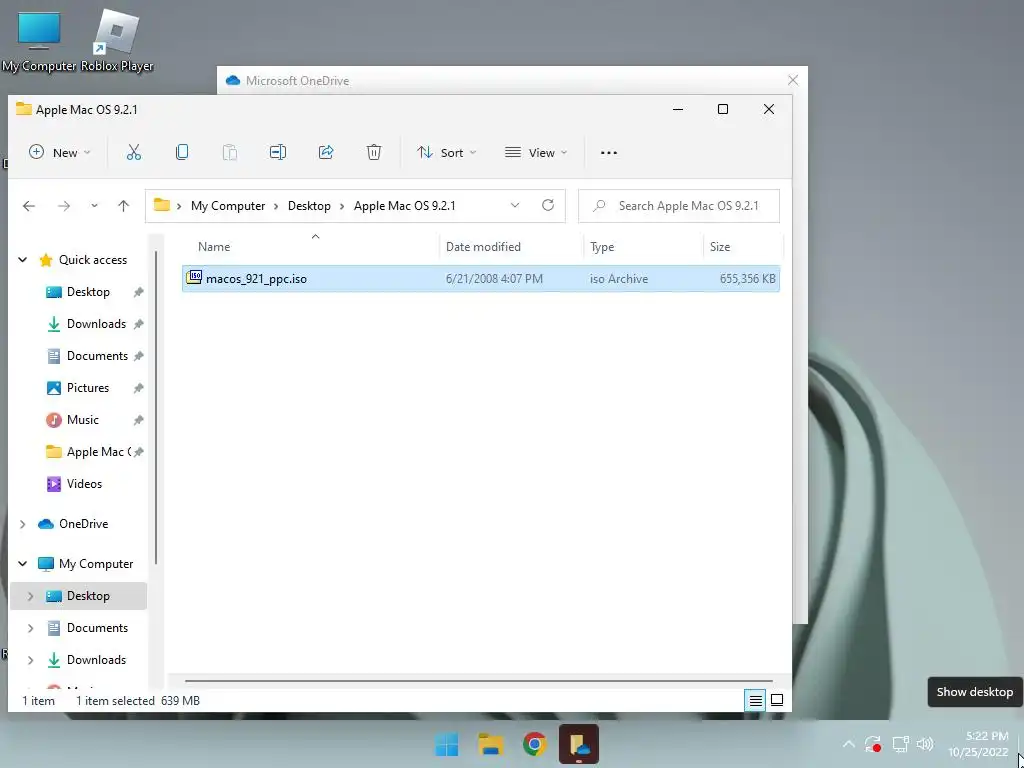Image resolution: width=1024 pixels, height=768 pixels.
Task: Click the OneDrive setup taskbar icon
Action: (579, 744)
